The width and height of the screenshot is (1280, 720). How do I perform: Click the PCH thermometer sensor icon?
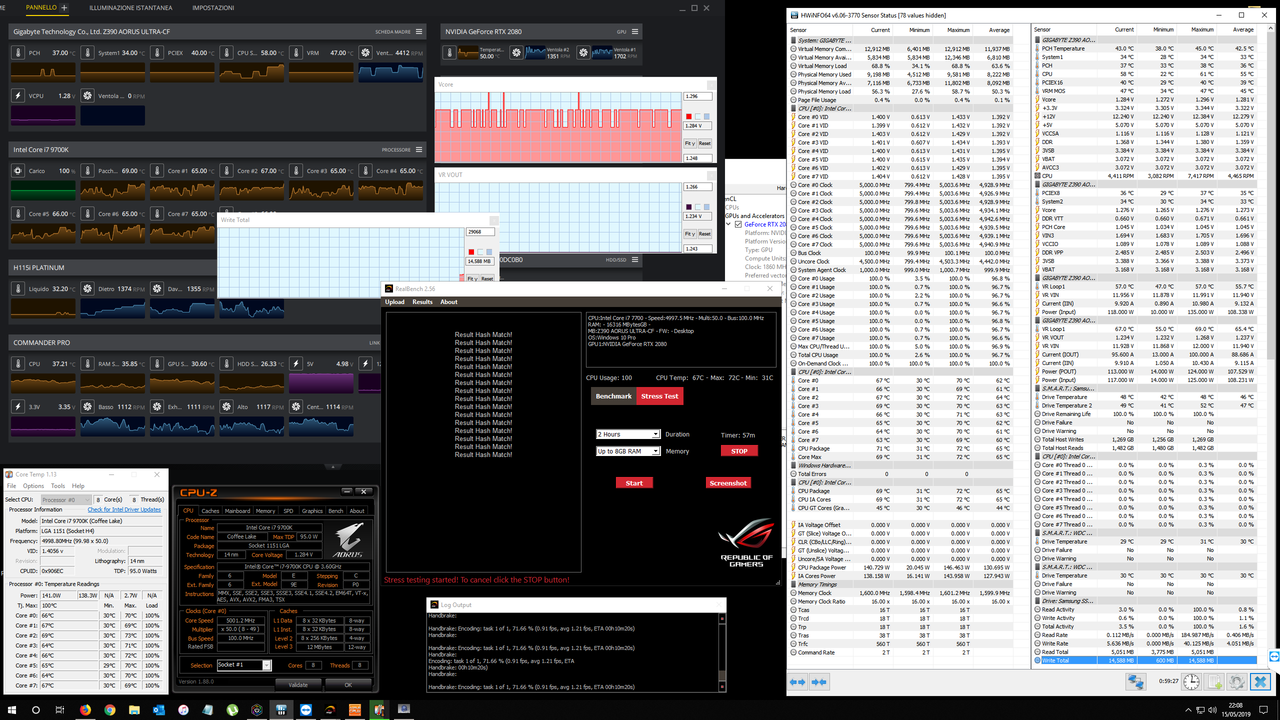(x=18, y=52)
